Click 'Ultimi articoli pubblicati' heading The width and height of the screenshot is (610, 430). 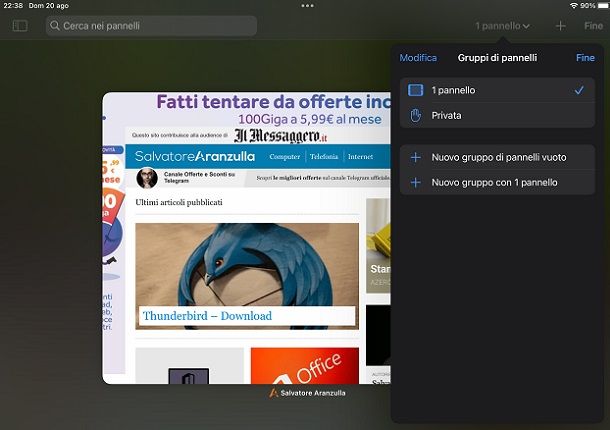click(x=179, y=202)
